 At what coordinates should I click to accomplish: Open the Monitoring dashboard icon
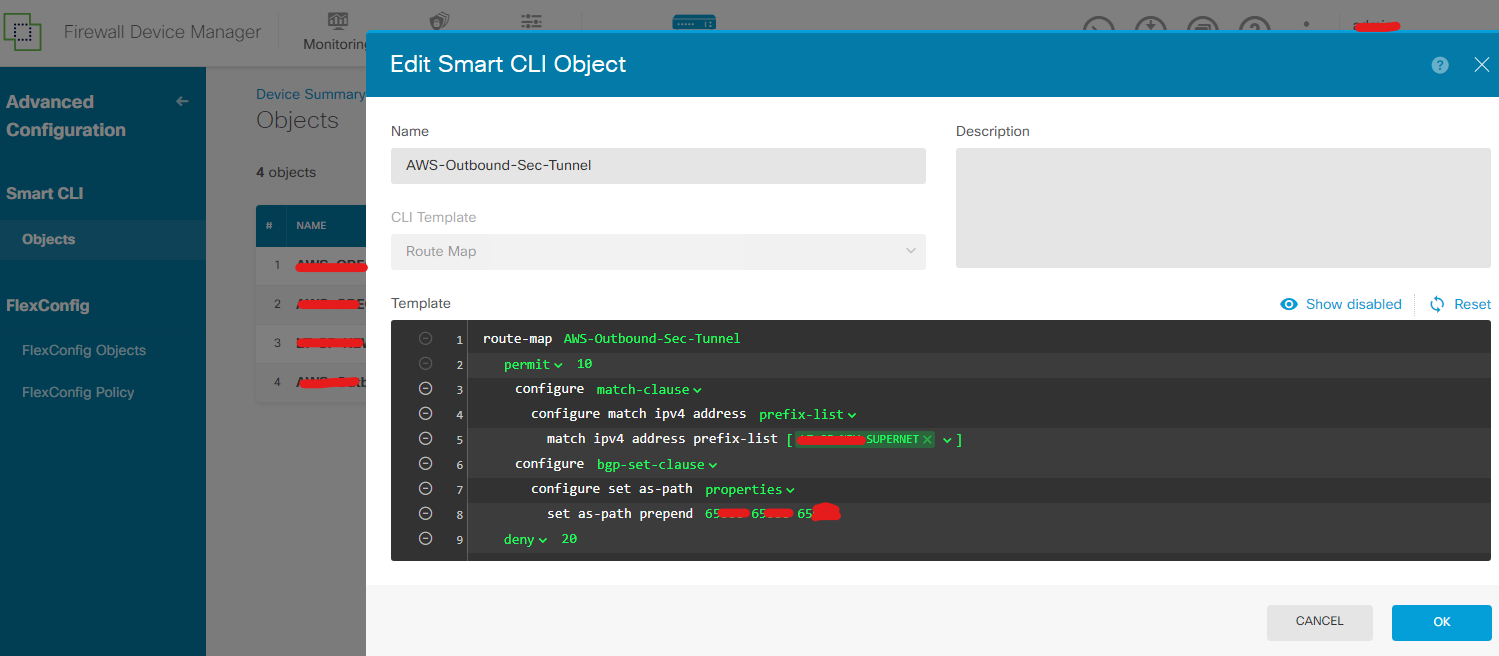click(x=337, y=21)
